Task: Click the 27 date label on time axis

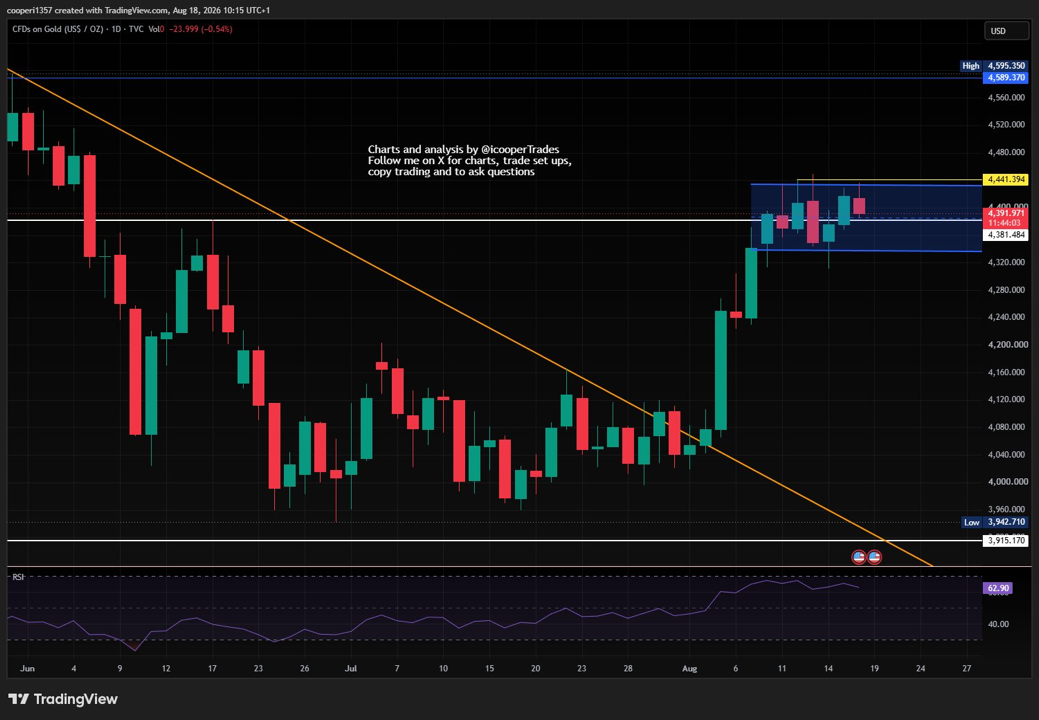Action: point(967,668)
